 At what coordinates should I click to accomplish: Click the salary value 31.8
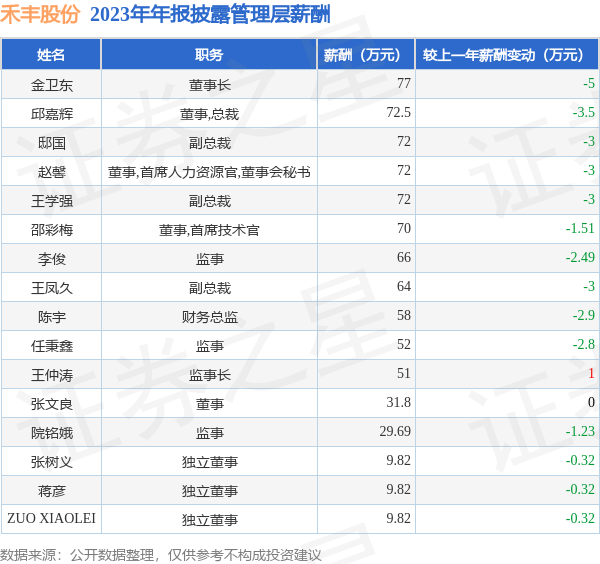tap(398, 402)
